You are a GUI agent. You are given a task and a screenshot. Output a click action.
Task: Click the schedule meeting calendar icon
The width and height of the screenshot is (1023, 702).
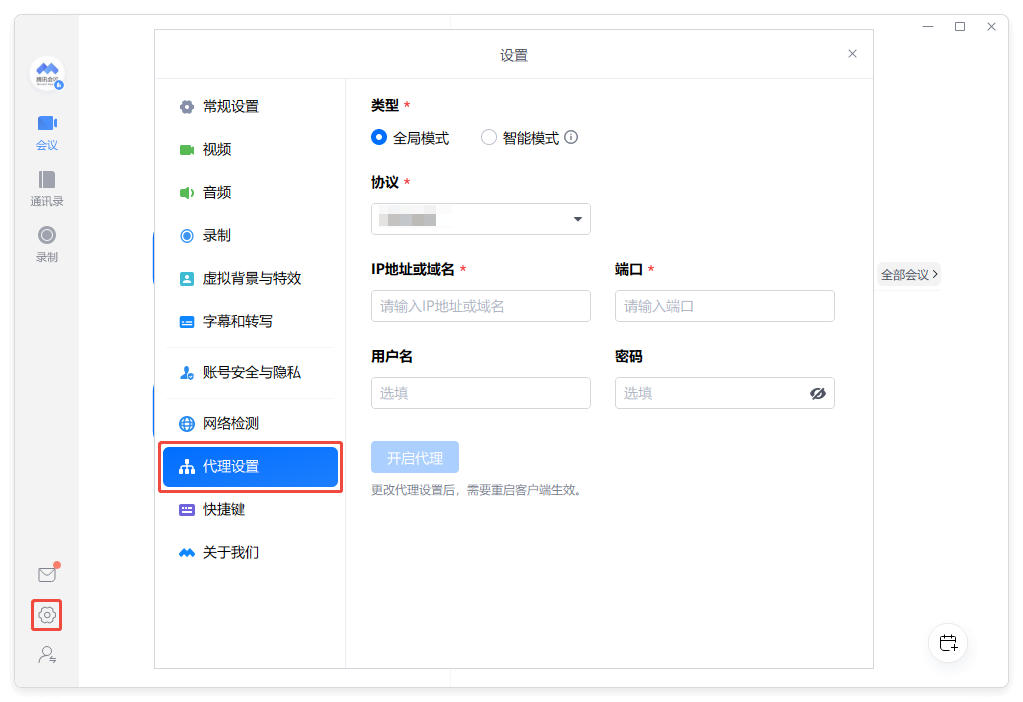948,643
